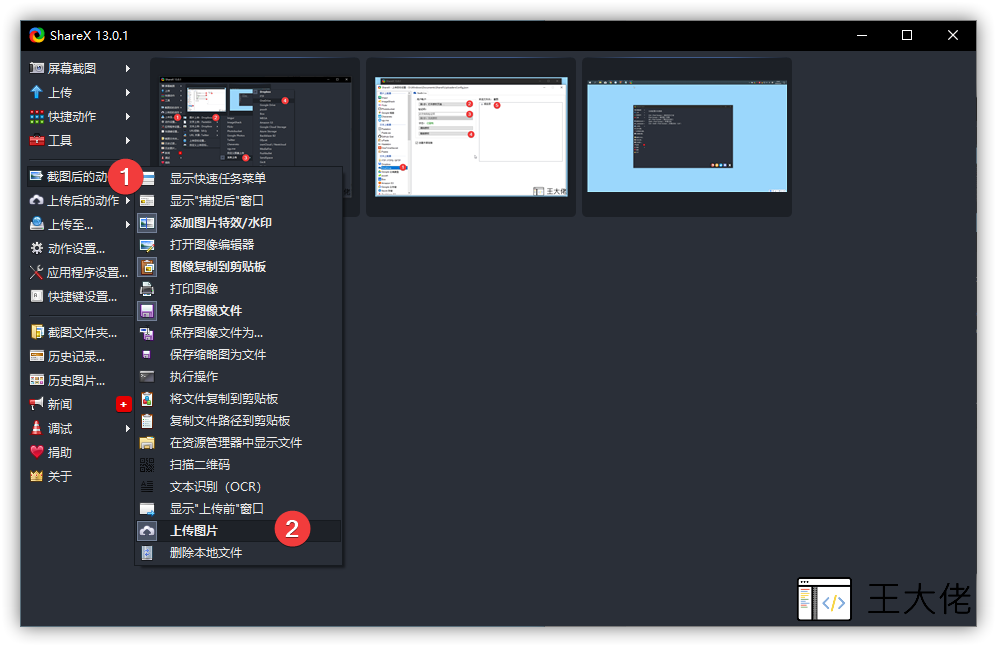Click the terminal icon beside 执行操作
Image resolution: width=997 pixels, height=647 pixels.
pyautogui.click(x=147, y=377)
